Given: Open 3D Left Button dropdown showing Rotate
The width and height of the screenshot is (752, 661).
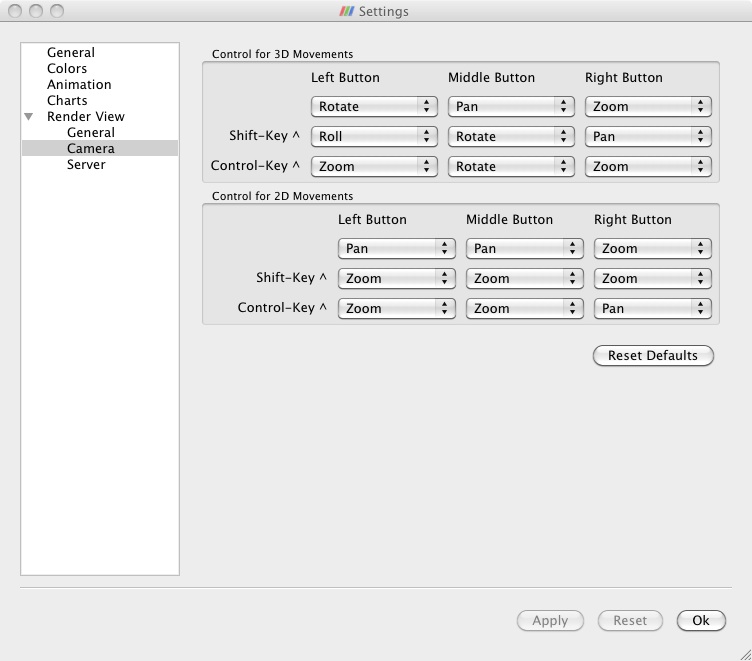Looking at the screenshot, I should pyautogui.click(x=374, y=106).
